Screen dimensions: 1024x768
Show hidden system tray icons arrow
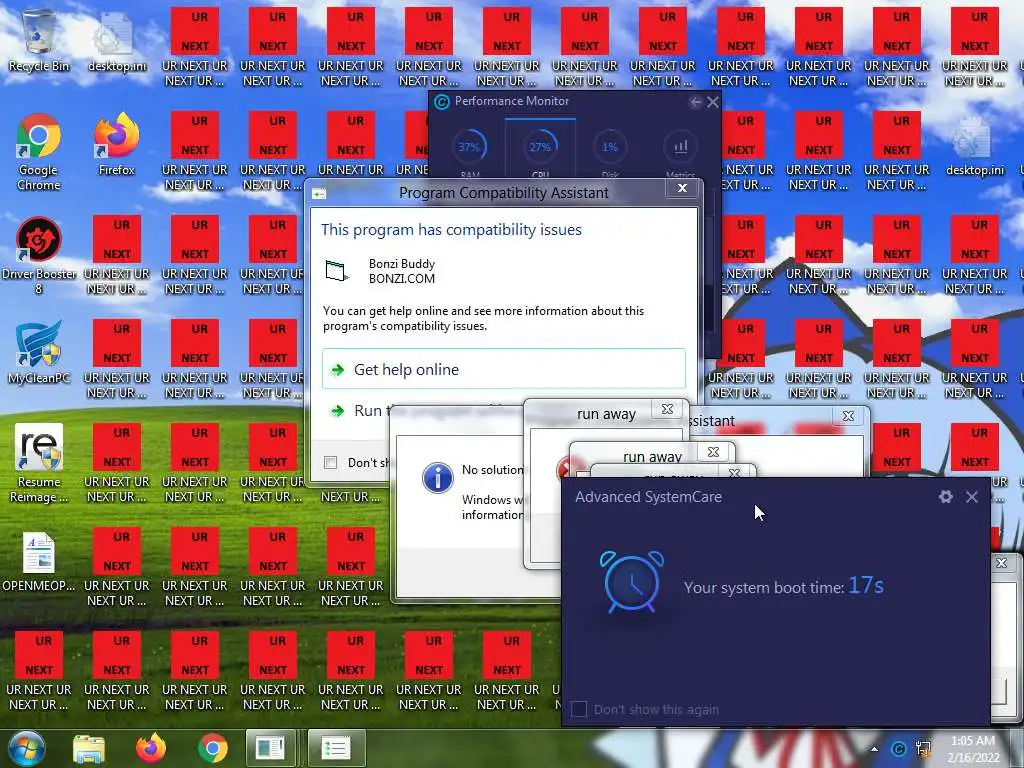874,749
